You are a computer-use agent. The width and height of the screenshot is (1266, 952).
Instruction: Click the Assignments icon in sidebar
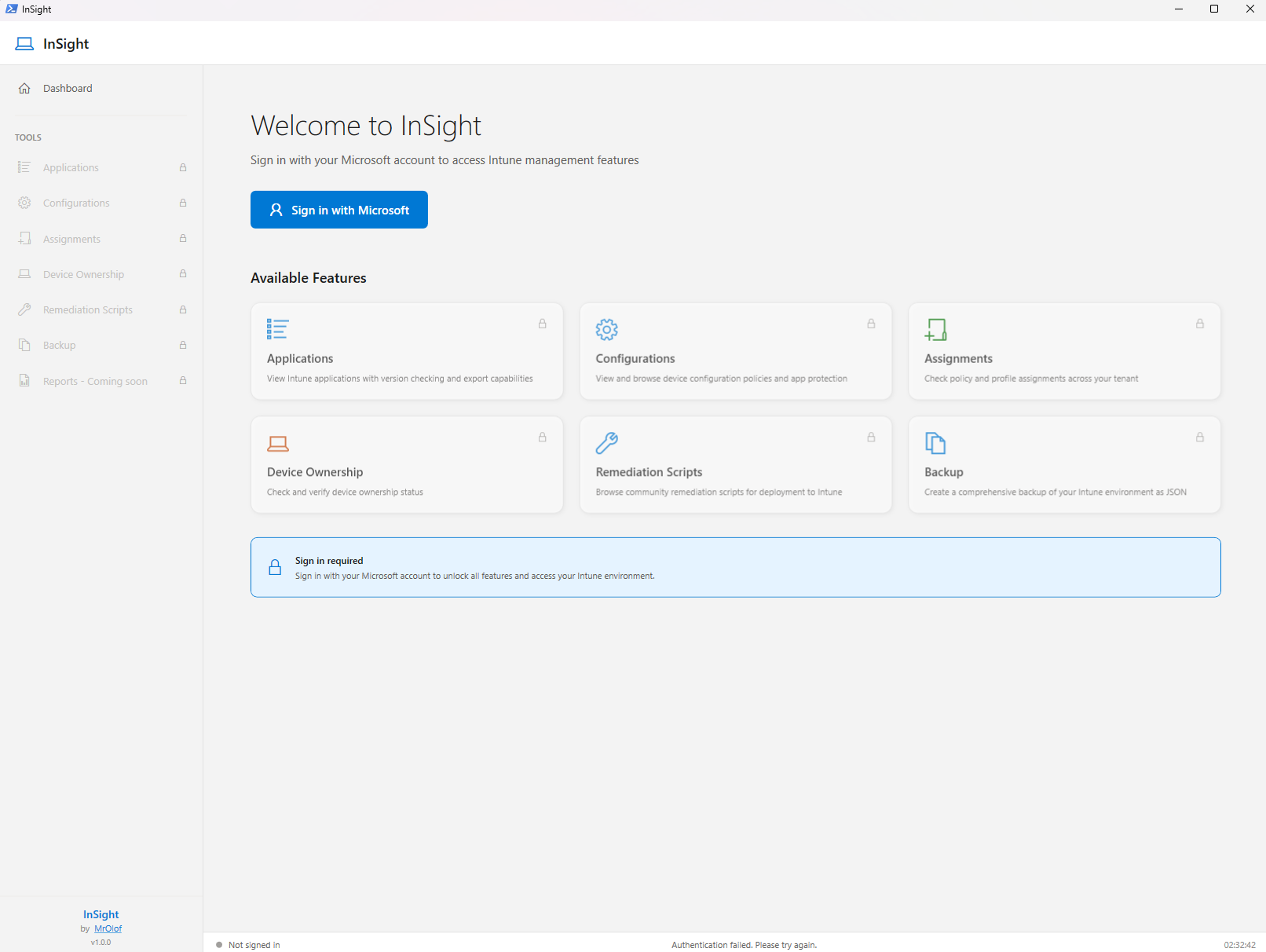coord(24,239)
